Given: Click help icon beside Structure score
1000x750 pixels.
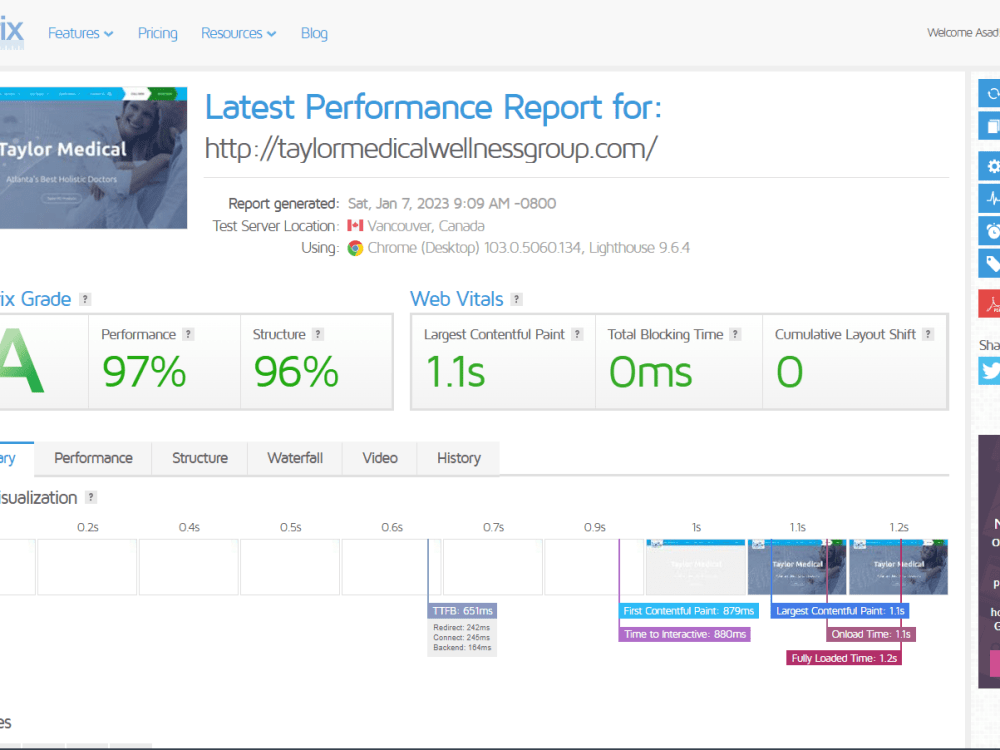Looking at the screenshot, I should (x=318, y=334).
